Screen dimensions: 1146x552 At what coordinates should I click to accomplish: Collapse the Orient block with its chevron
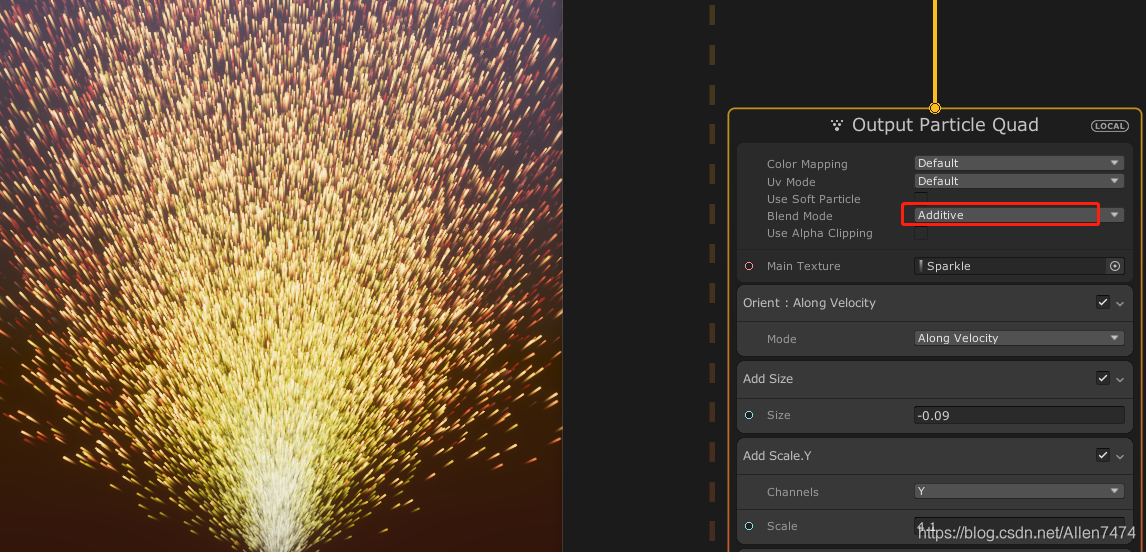(x=1120, y=303)
